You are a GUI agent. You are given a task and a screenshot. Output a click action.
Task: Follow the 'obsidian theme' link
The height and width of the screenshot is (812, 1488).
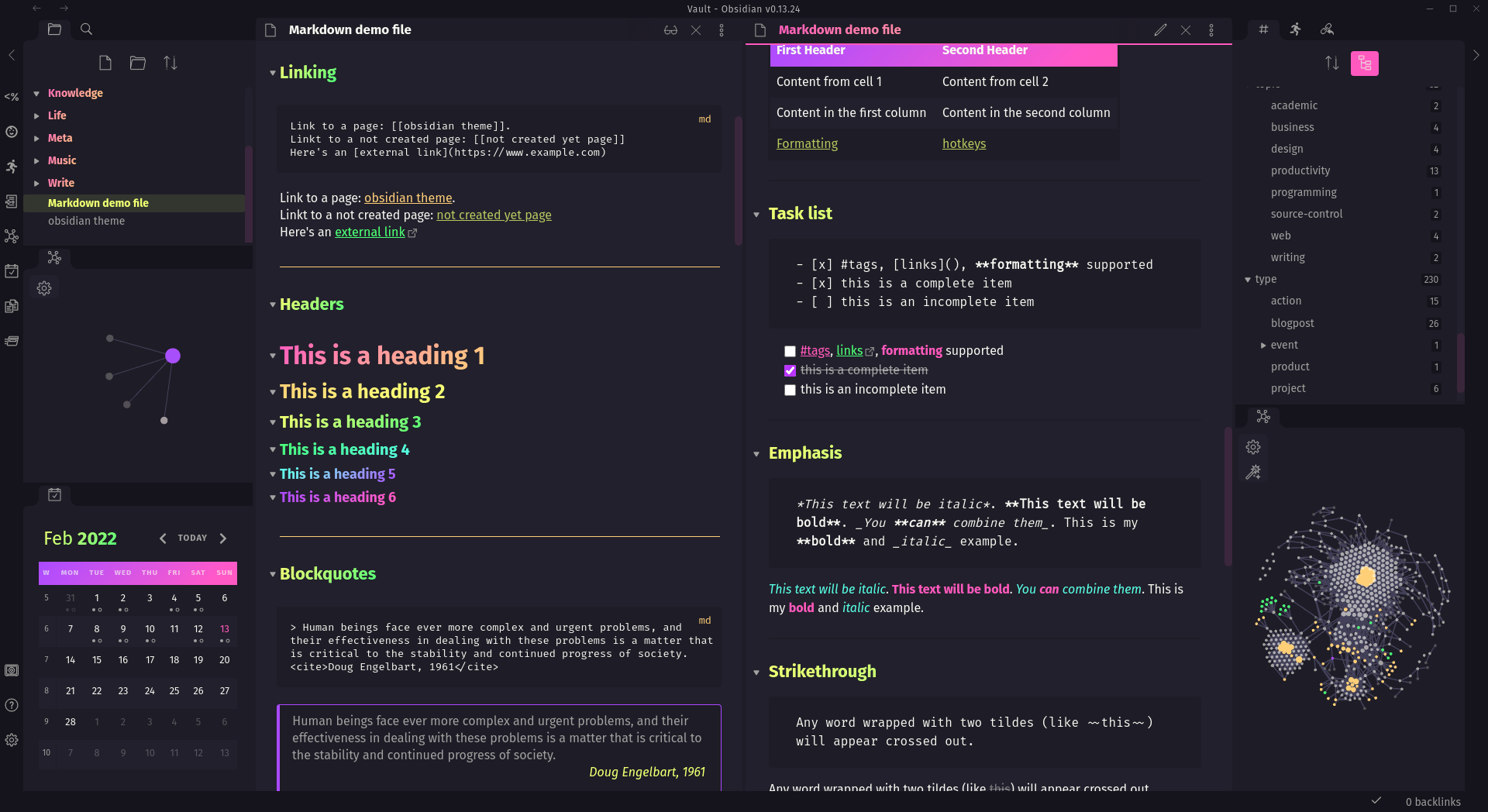click(408, 198)
